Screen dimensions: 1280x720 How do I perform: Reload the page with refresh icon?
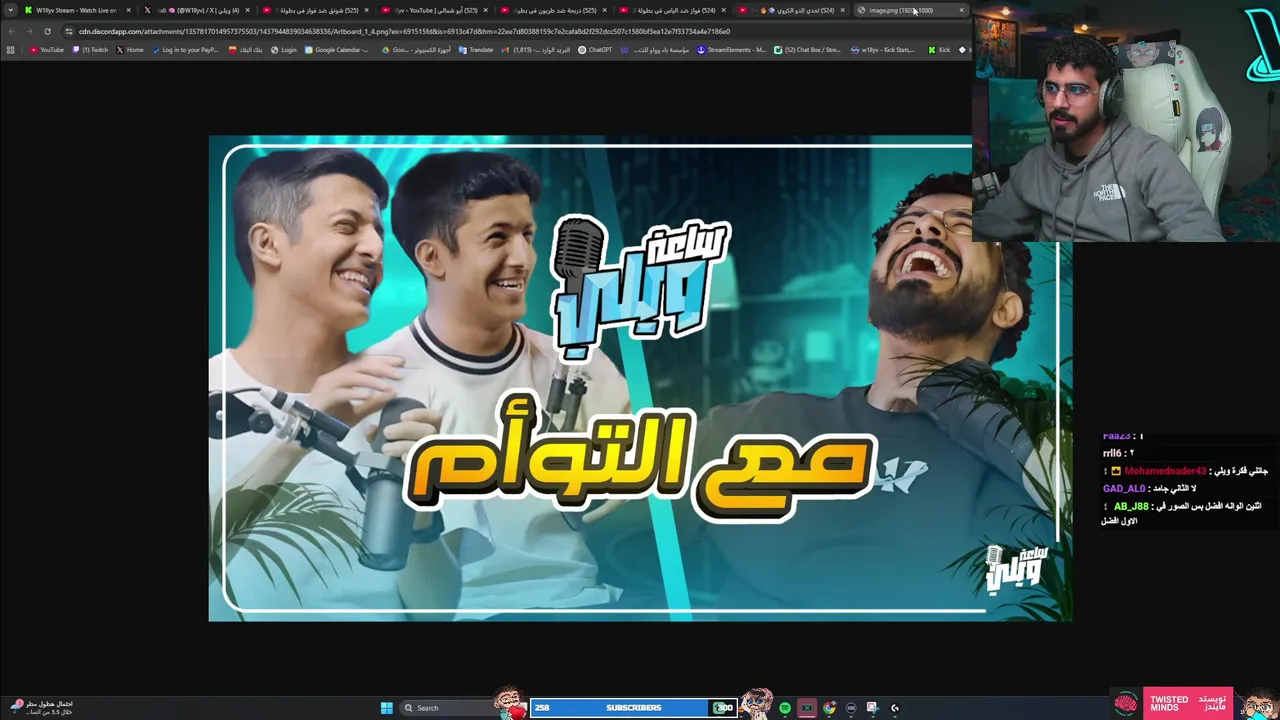pos(47,31)
